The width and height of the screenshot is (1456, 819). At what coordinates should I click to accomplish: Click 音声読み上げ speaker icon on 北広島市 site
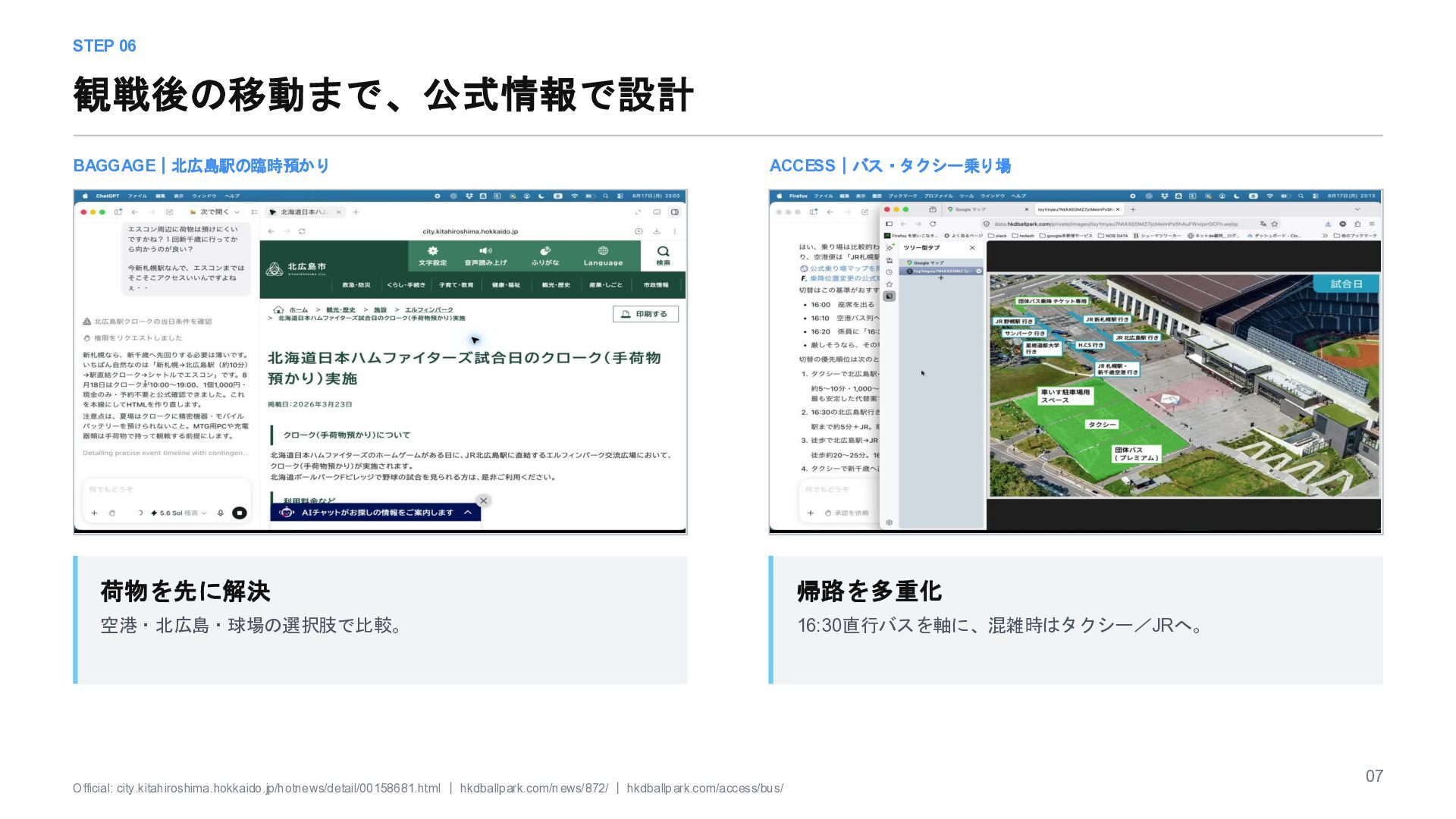pyautogui.click(x=485, y=250)
